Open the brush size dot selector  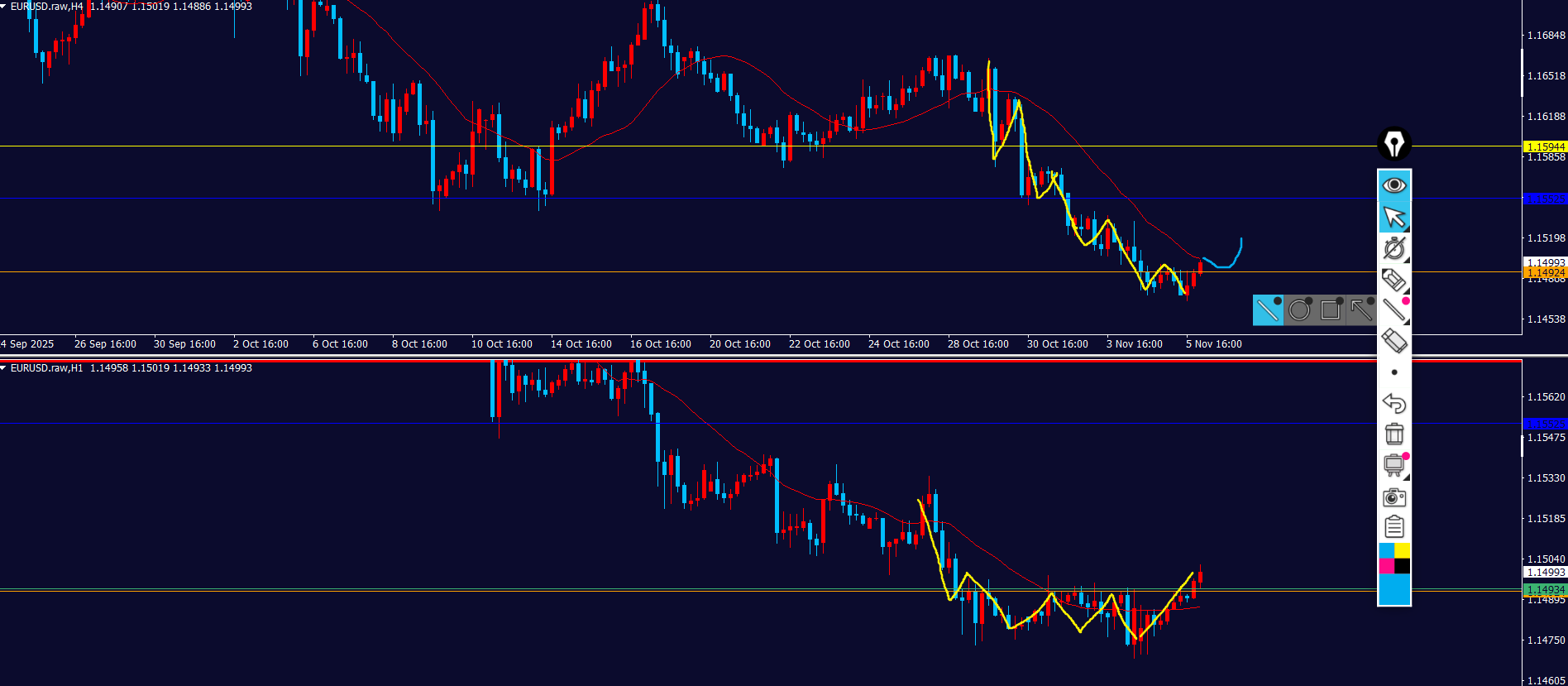[1394, 372]
